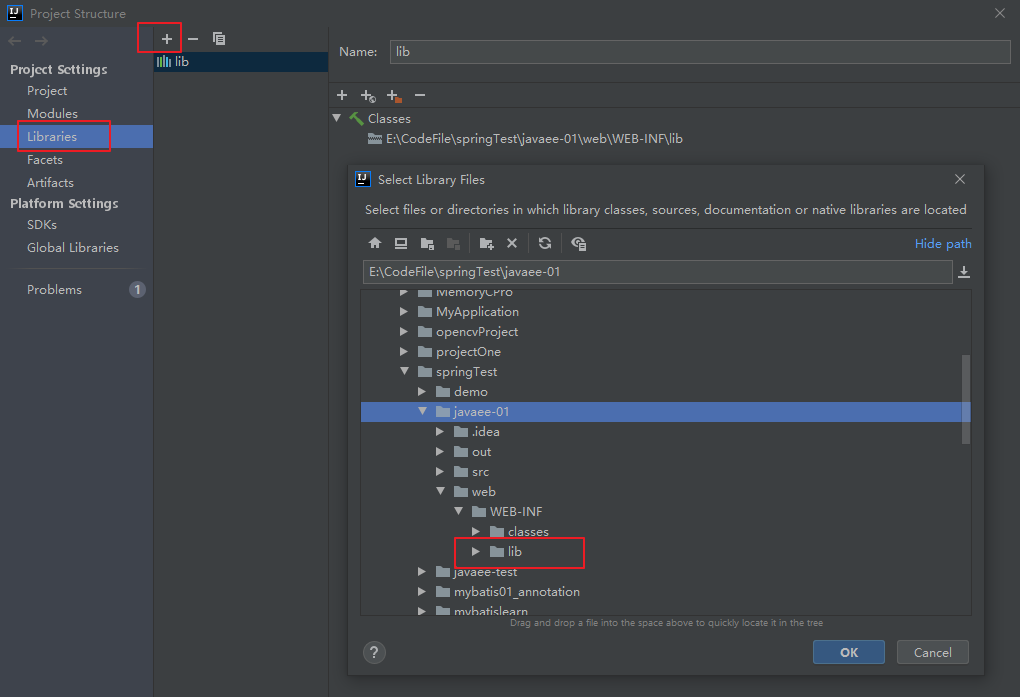Expand the demo folder
This screenshot has height=697, width=1020.
[422, 392]
